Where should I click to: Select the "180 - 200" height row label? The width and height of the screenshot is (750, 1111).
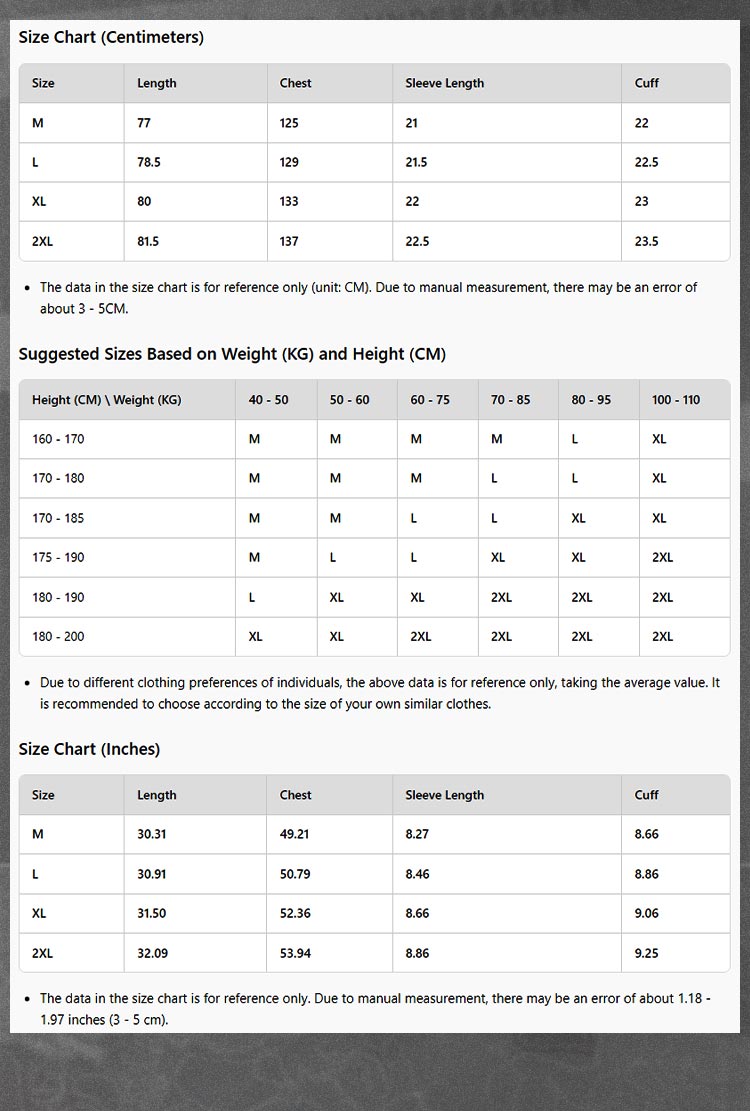point(58,636)
